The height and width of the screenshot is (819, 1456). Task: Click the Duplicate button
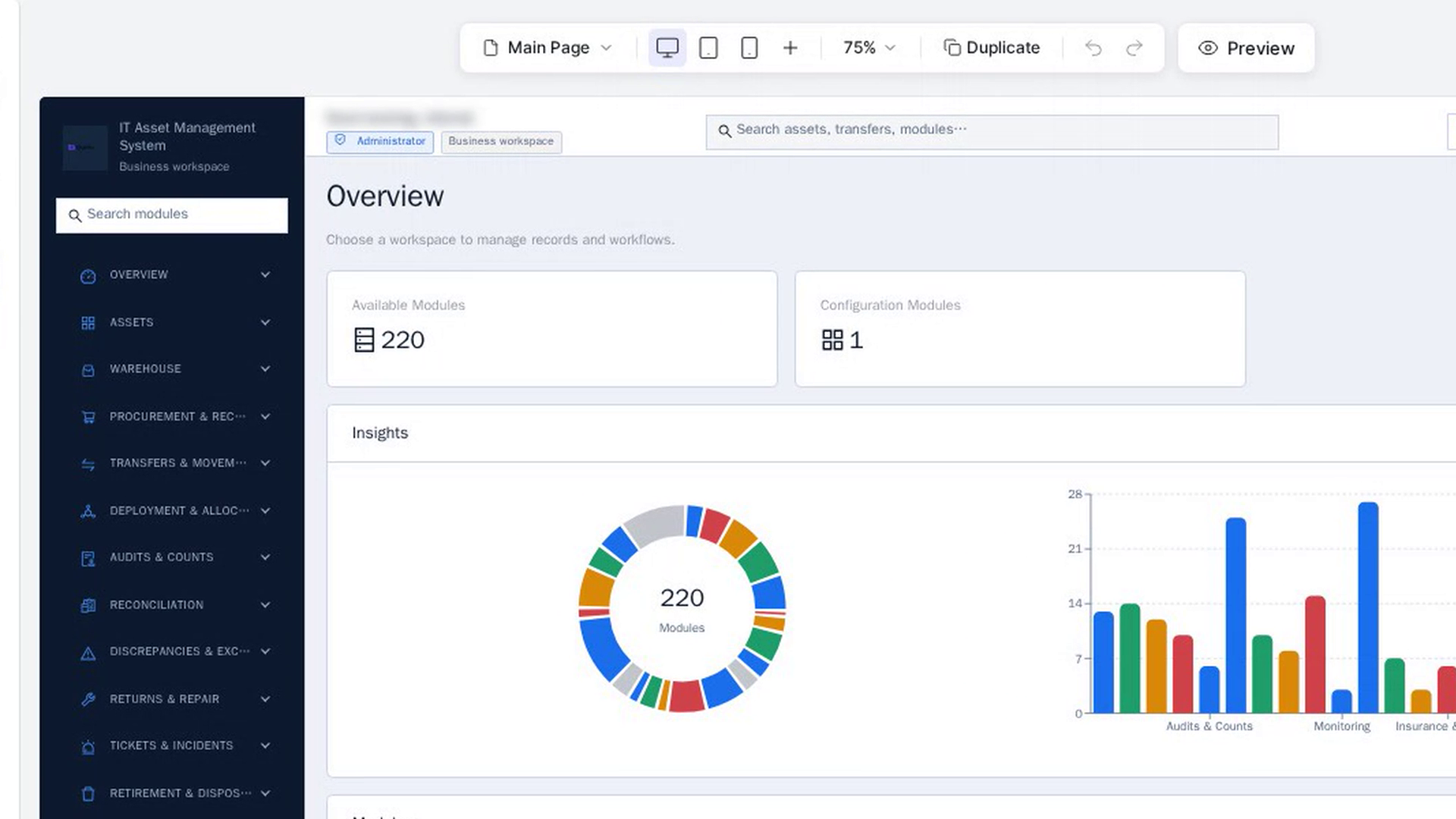pos(991,48)
